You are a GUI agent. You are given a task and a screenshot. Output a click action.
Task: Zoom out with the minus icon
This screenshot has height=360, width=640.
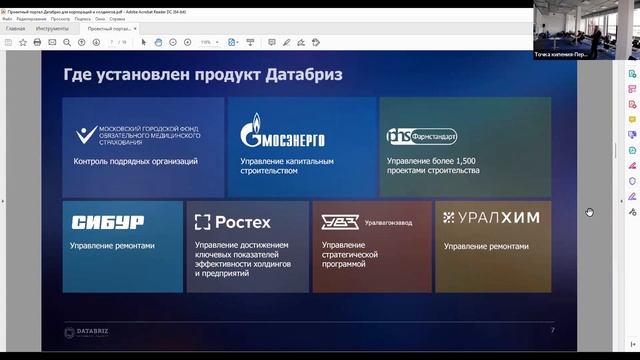[173, 42]
